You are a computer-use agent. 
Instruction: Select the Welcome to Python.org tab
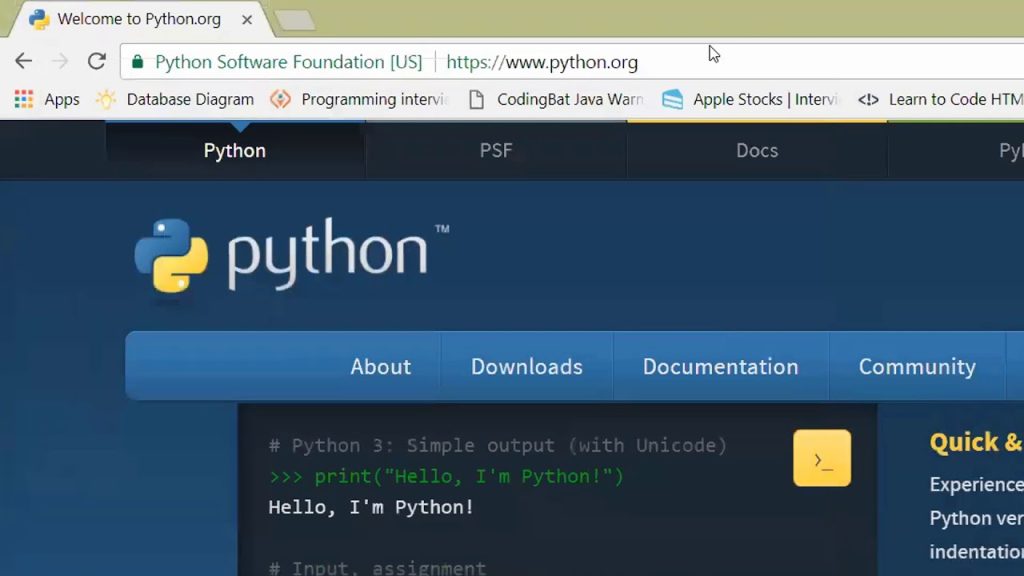[x=139, y=19]
